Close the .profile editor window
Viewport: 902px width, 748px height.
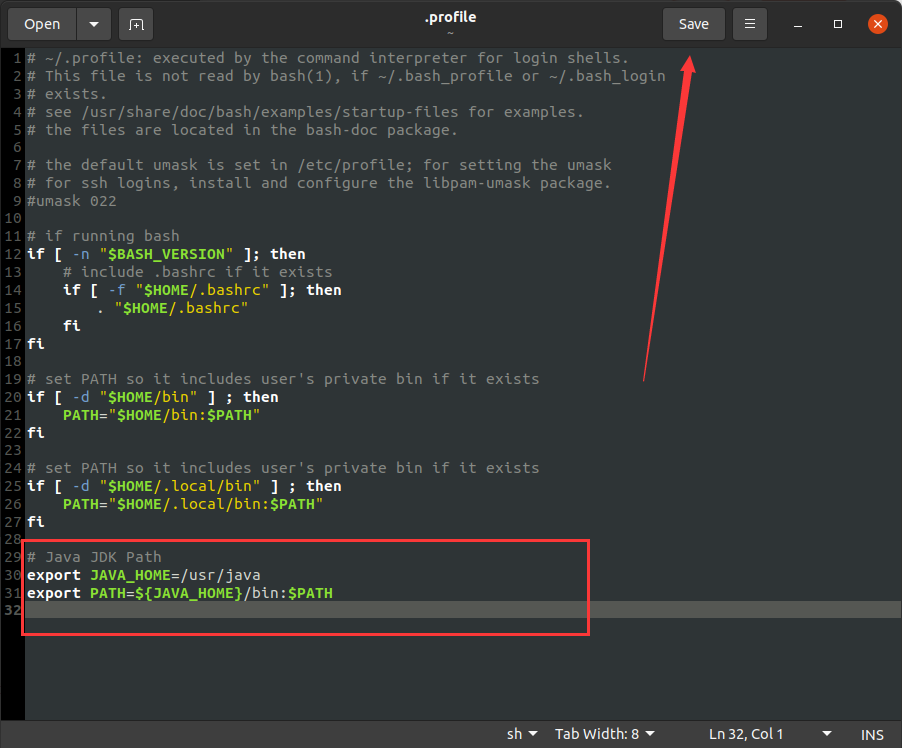coord(878,24)
